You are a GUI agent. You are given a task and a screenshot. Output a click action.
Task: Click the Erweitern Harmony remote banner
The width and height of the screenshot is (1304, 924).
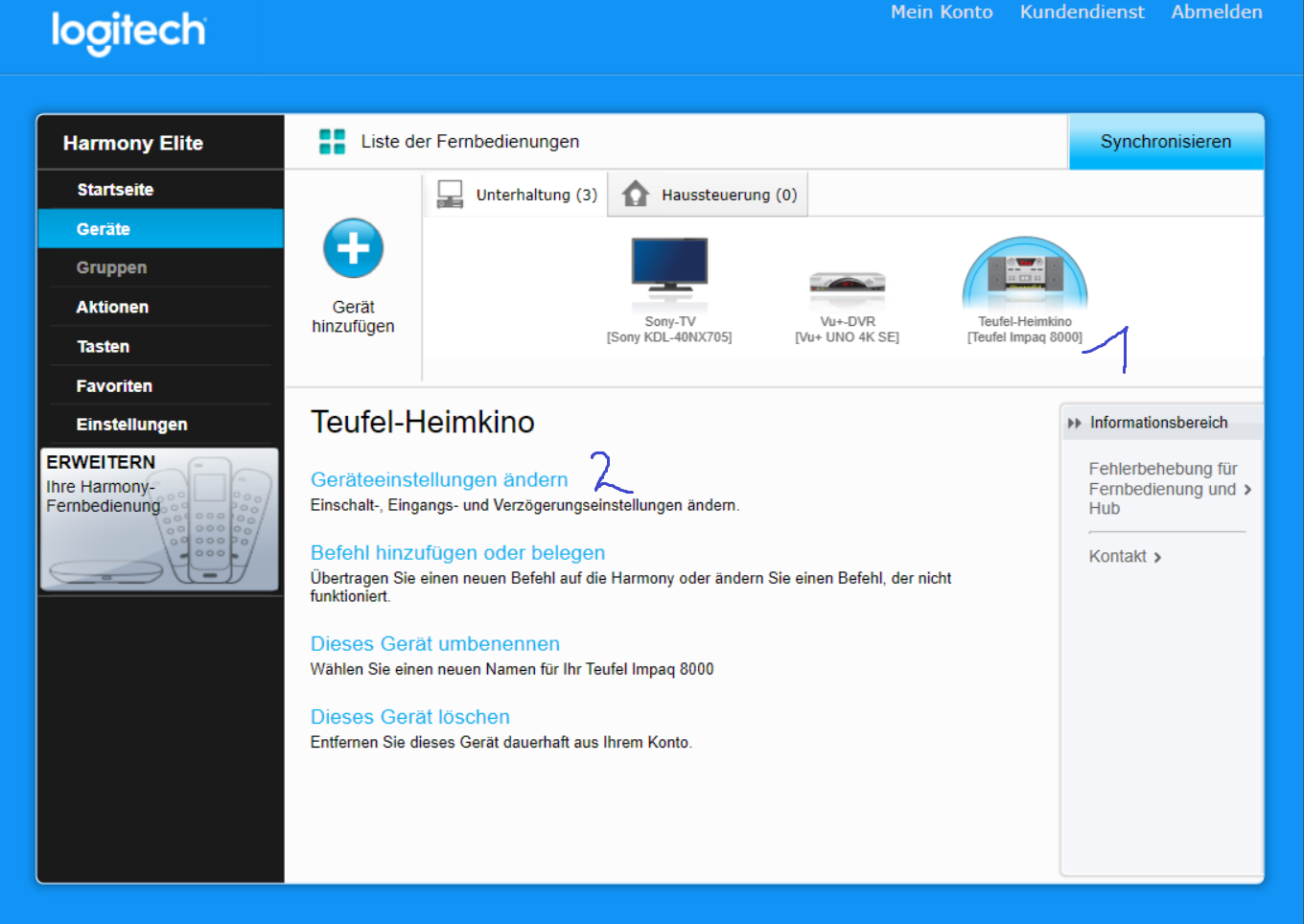coord(159,519)
